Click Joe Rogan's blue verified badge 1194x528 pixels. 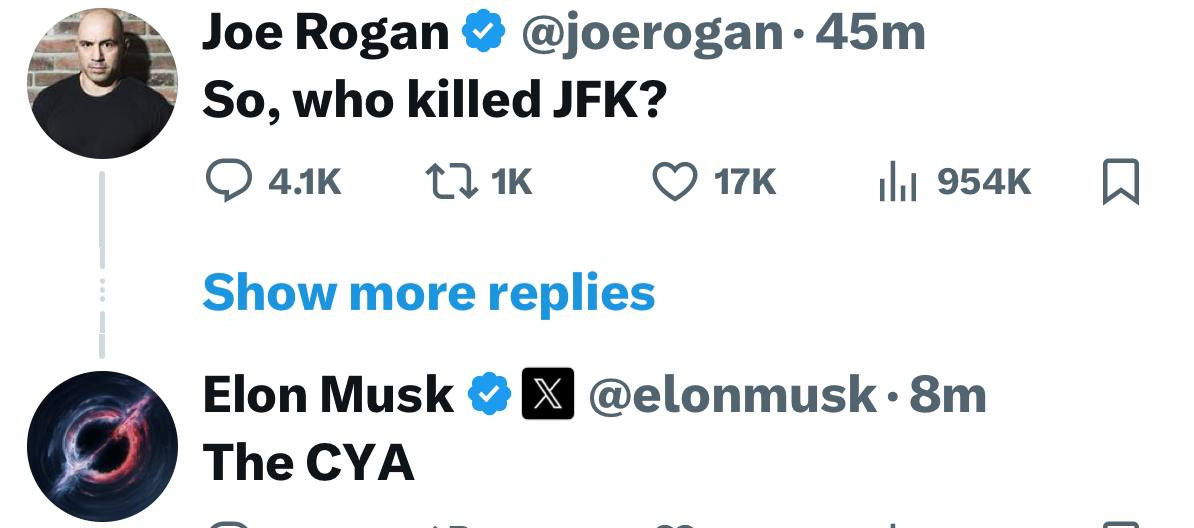(x=482, y=35)
